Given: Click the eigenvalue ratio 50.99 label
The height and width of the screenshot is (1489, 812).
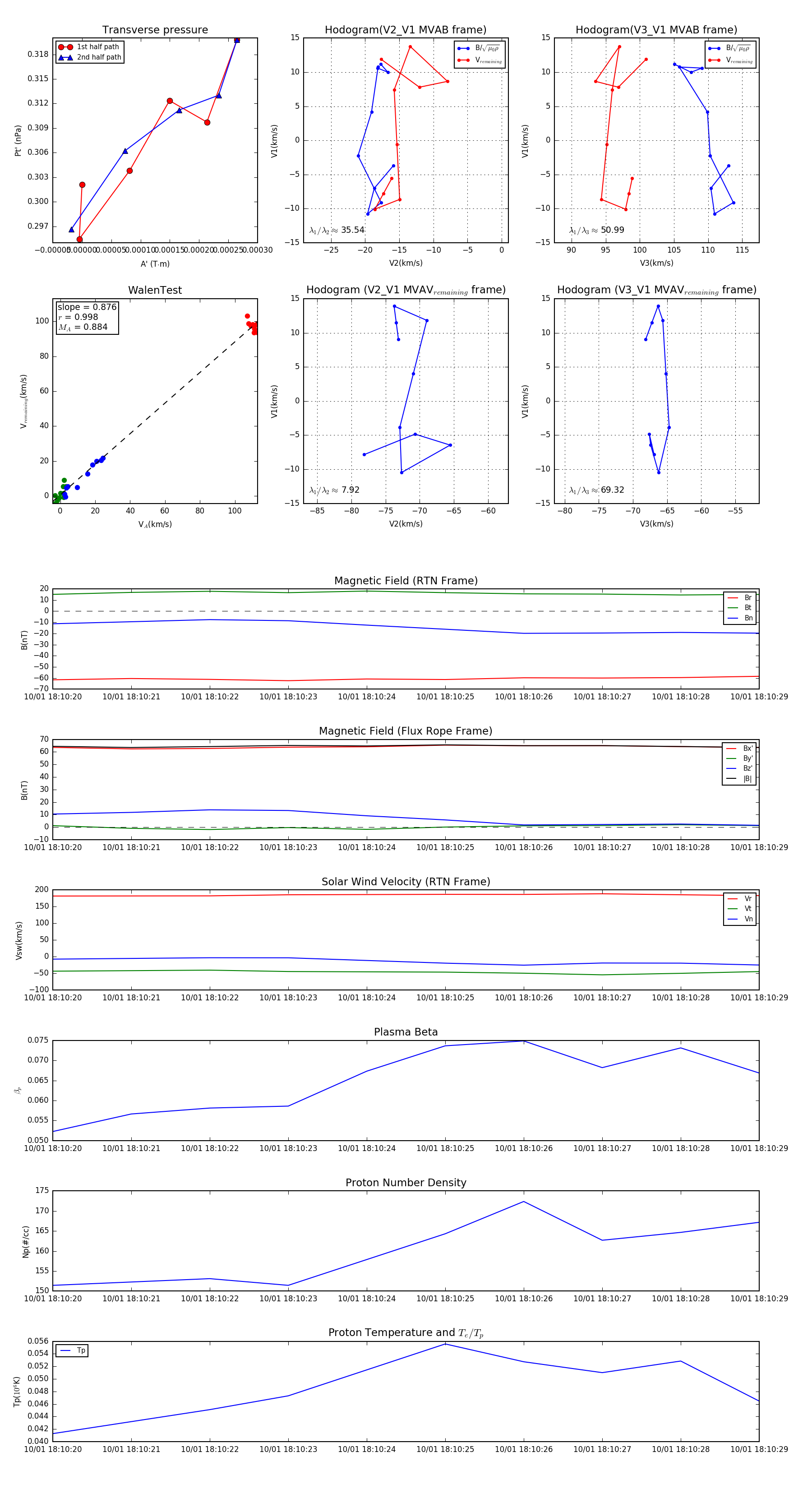Looking at the screenshot, I should [x=596, y=230].
